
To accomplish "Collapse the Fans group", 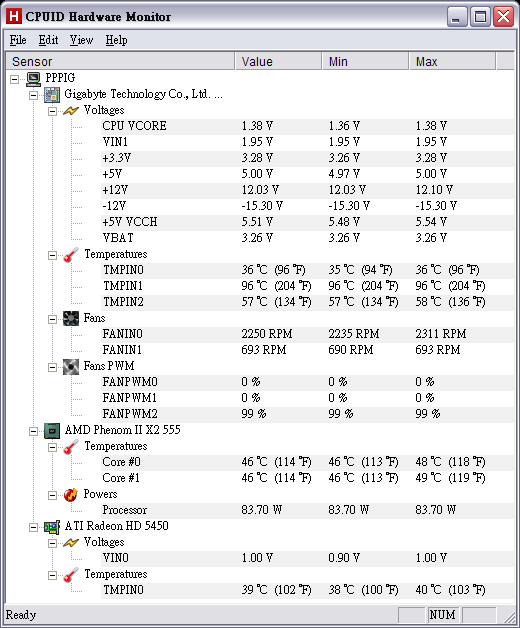I will coord(52,319).
